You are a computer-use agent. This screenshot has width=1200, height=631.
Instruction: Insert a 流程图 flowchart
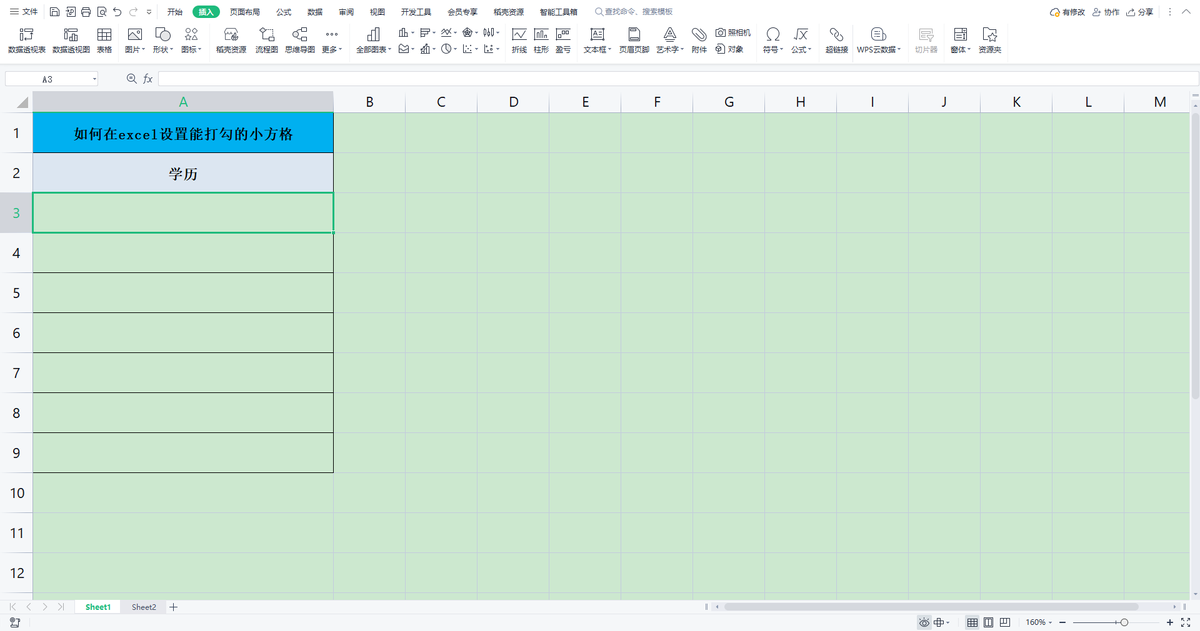(x=266, y=40)
